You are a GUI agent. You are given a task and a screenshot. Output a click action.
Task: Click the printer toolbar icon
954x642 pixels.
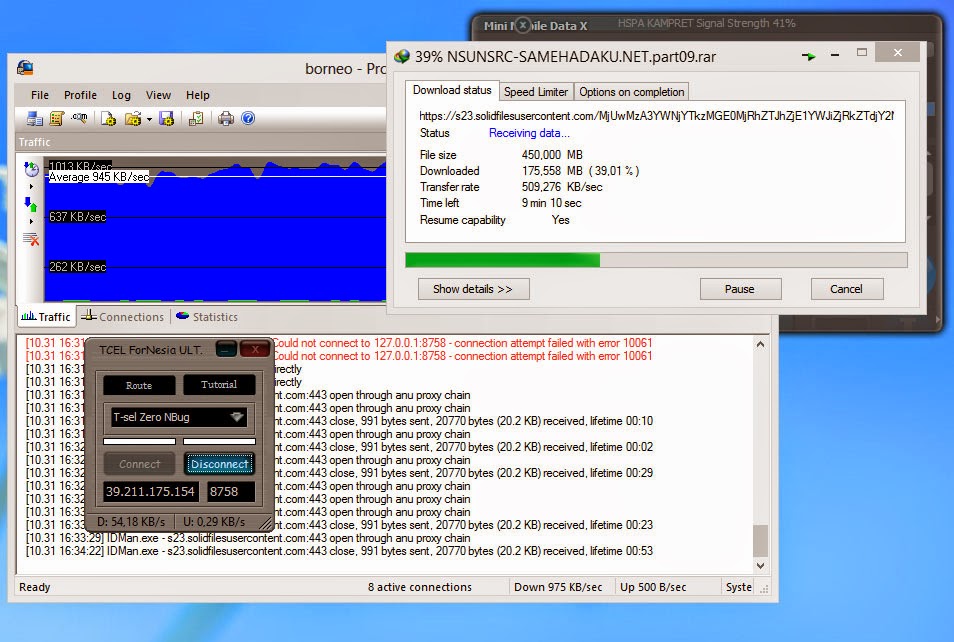(x=226, y=118)
